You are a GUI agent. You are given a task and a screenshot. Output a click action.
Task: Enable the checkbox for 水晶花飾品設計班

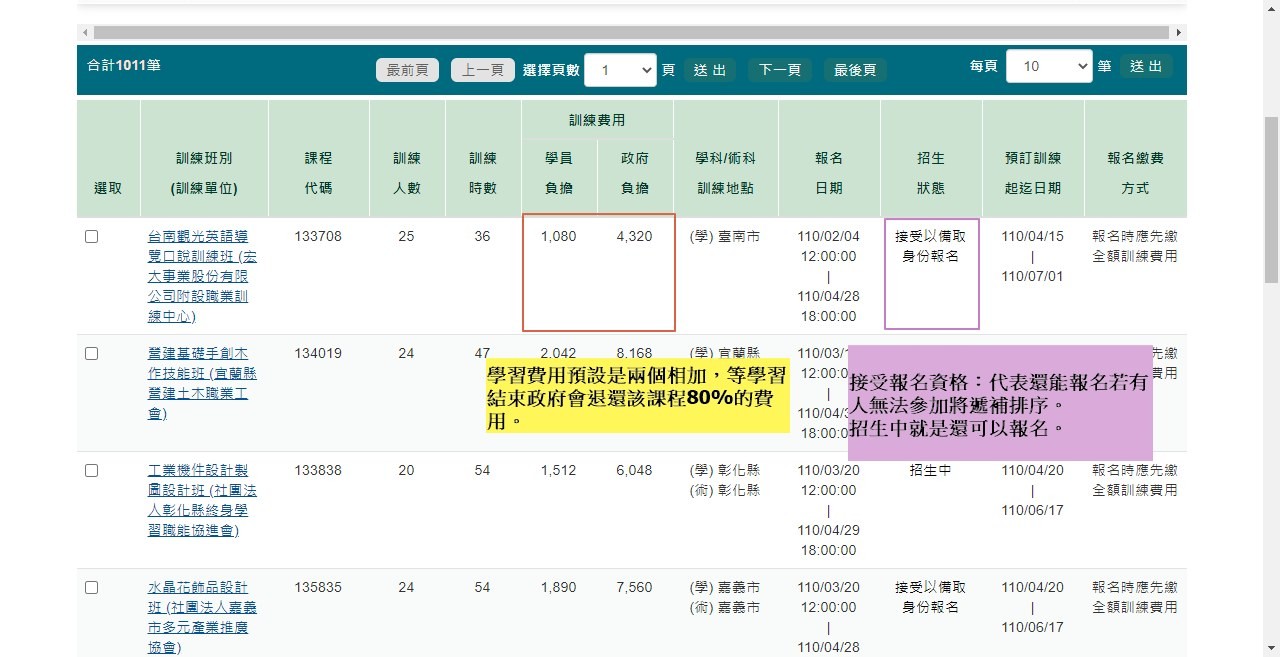coord(92,587)
